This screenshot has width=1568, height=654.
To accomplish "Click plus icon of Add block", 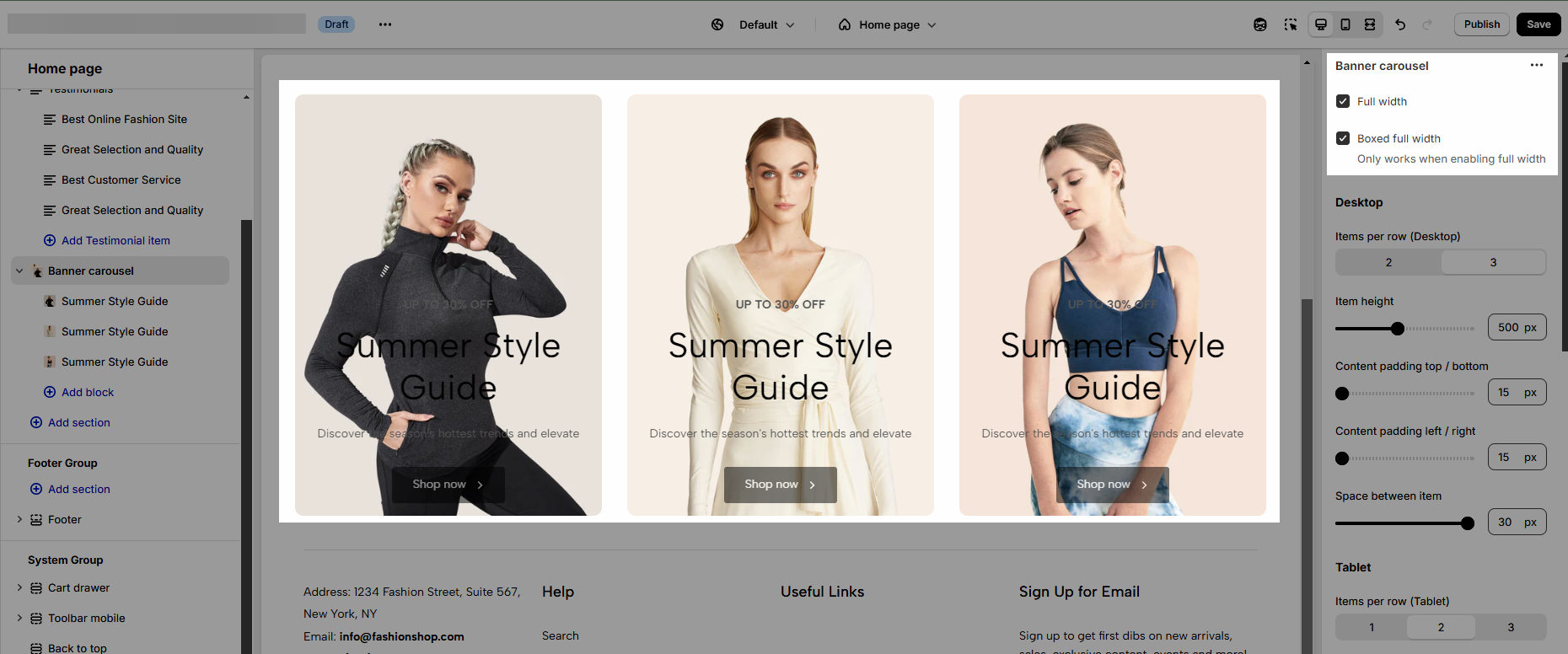I will tap(50, 393).
